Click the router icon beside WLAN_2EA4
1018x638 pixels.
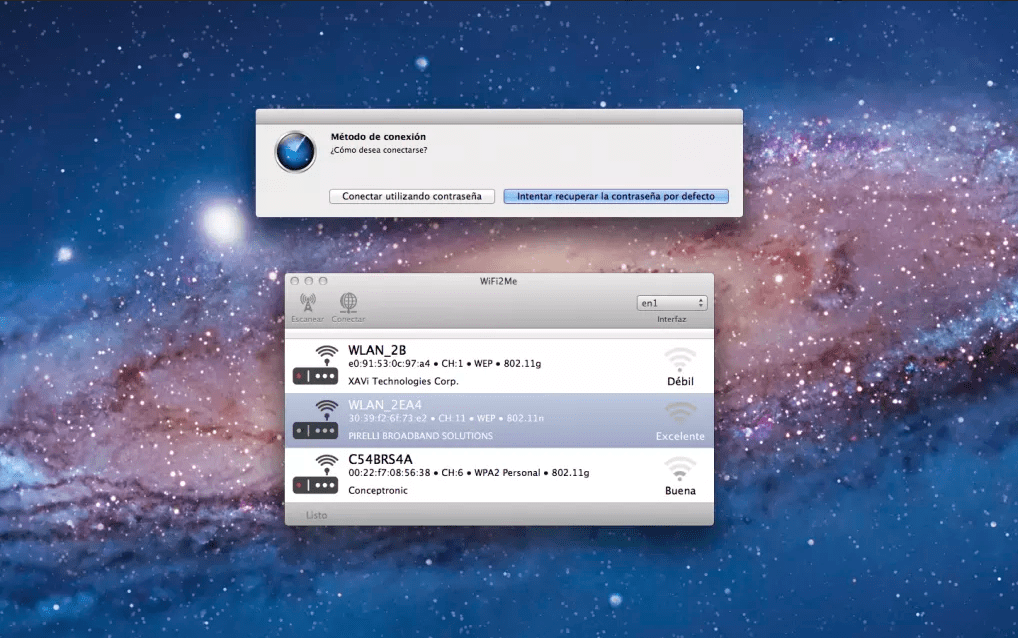click(x=316, y=420)
